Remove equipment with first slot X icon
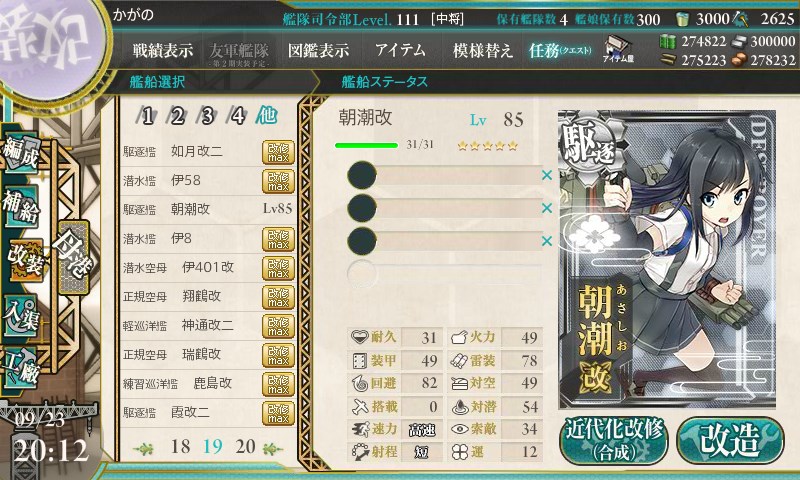The image size is (800, 480). [546, 175]
